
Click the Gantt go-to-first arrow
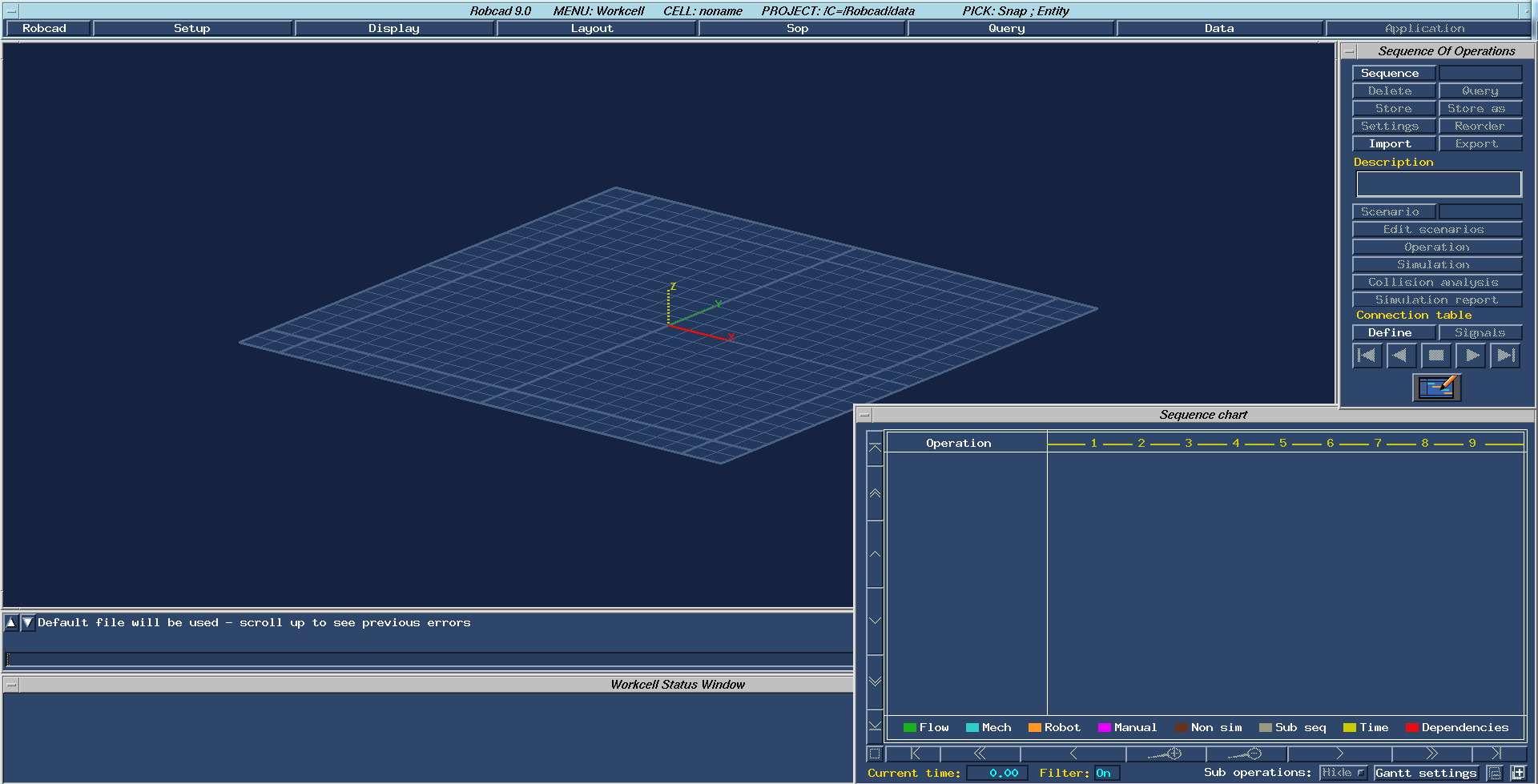pyautogui.click(x=914, y=754)
